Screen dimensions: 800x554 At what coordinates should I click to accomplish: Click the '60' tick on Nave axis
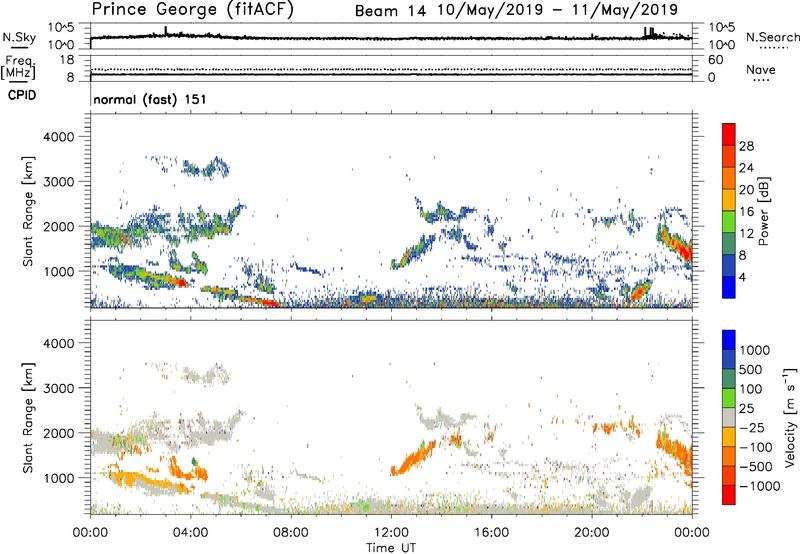[x=715, y=60]
